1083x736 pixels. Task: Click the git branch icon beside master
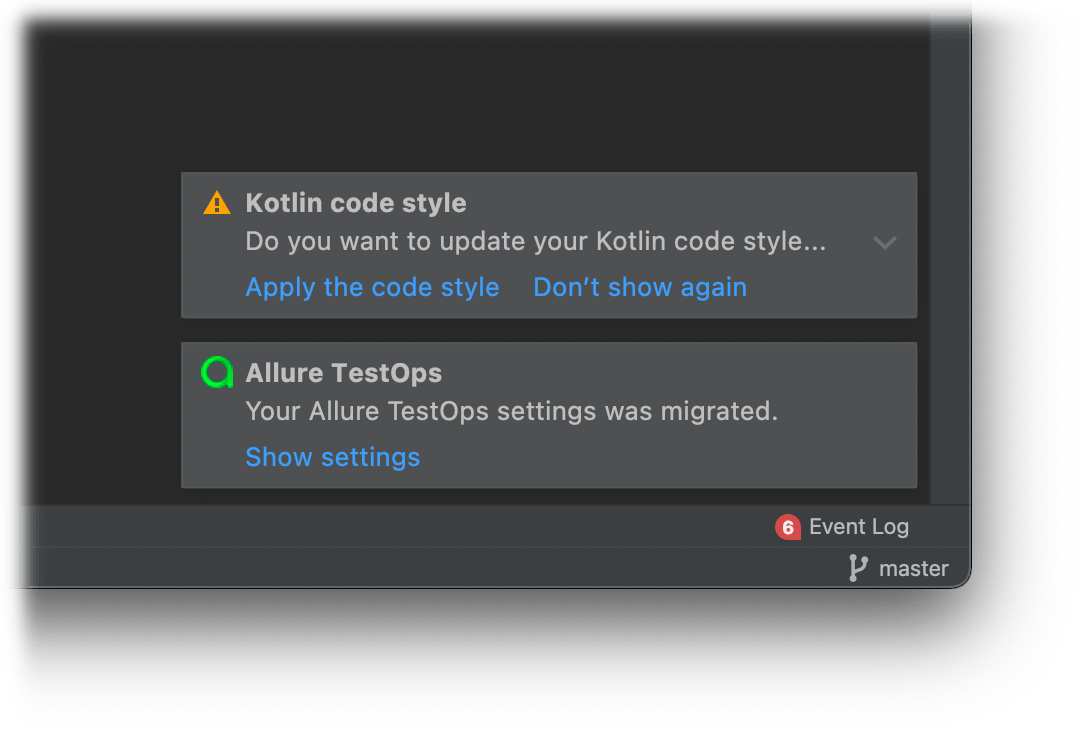pyautogui.click(x=858, y=568)
